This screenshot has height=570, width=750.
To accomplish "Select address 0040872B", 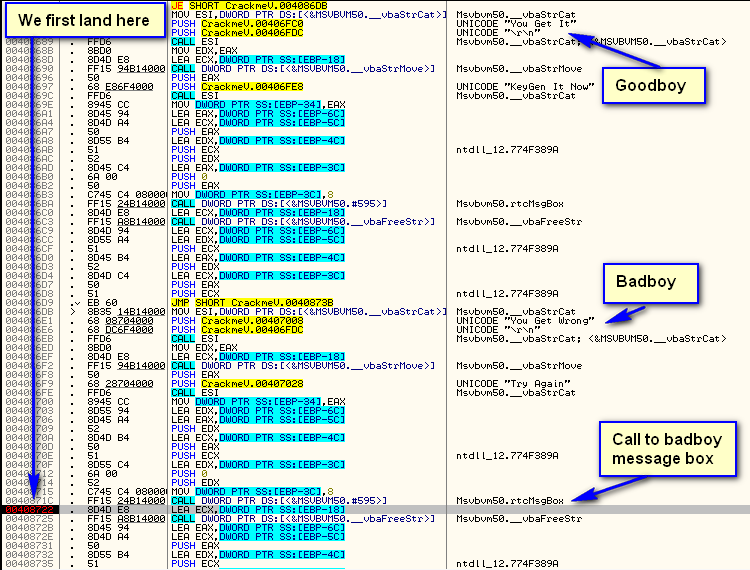I will point(30,528).
